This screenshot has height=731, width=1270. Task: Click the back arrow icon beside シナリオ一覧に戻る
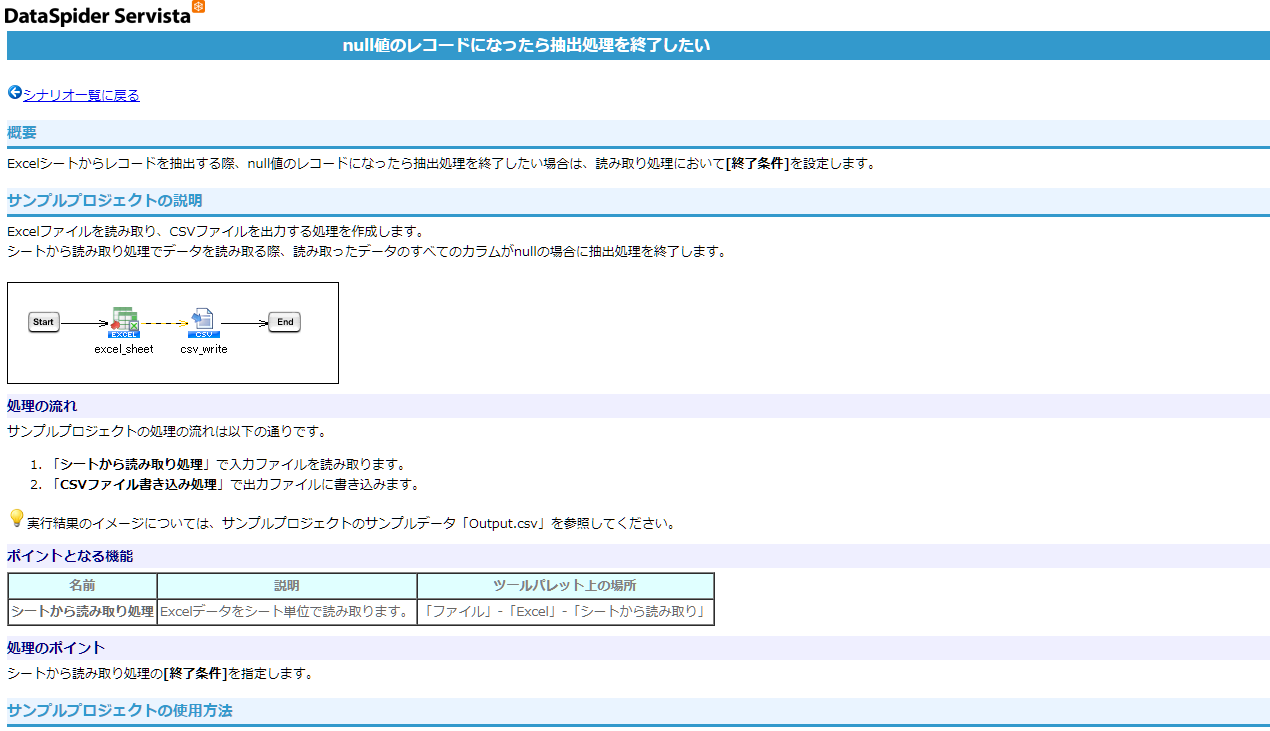click(15, 93)
